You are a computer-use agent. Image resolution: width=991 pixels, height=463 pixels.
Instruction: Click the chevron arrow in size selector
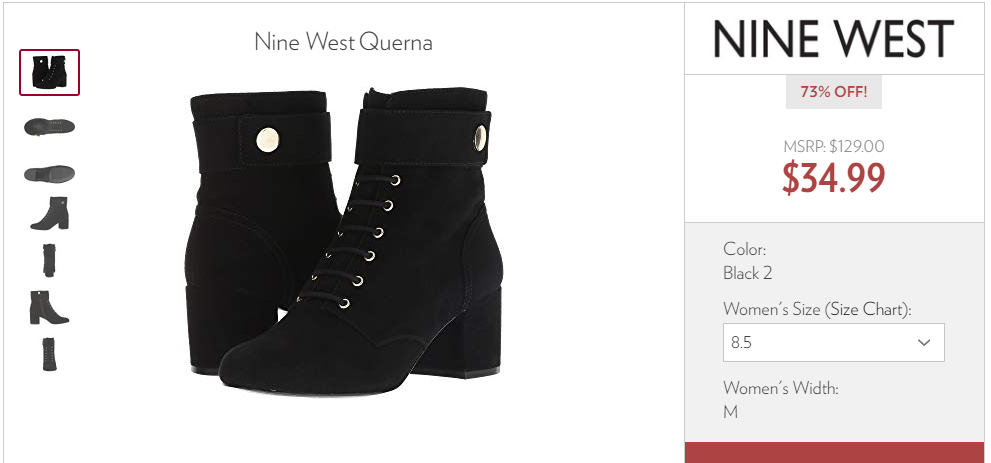924,342
